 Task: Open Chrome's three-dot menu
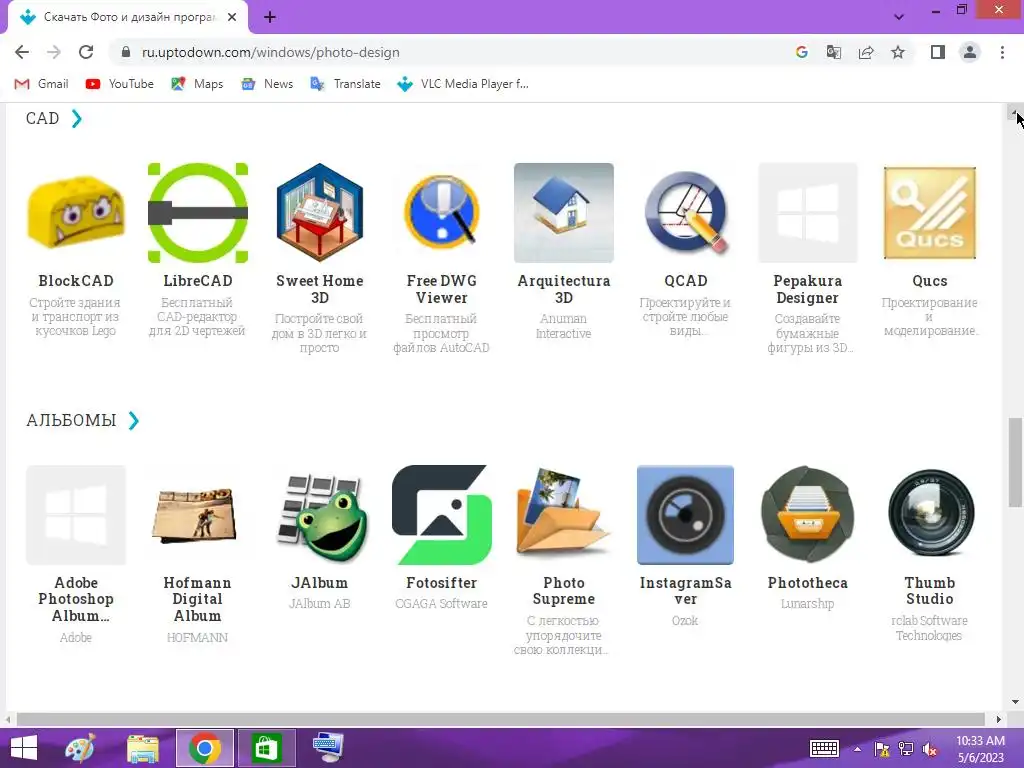click(1002, 52)
